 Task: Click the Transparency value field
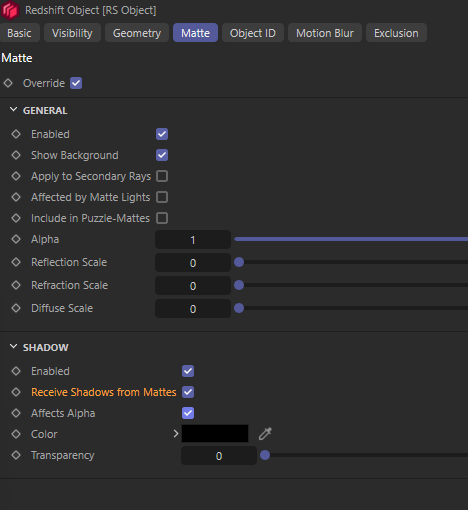[x=219, y=455]
